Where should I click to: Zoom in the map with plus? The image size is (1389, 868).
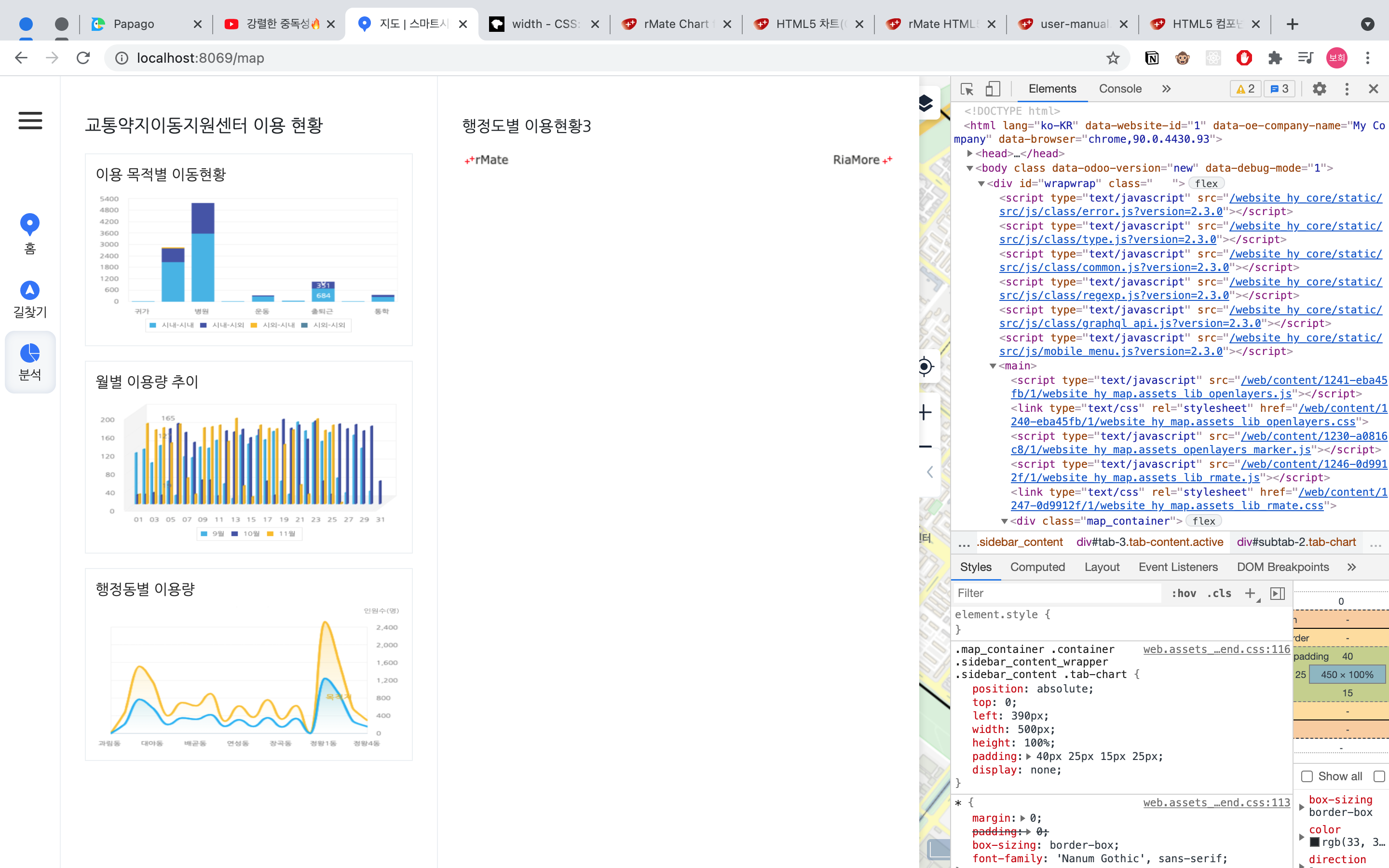925,412
